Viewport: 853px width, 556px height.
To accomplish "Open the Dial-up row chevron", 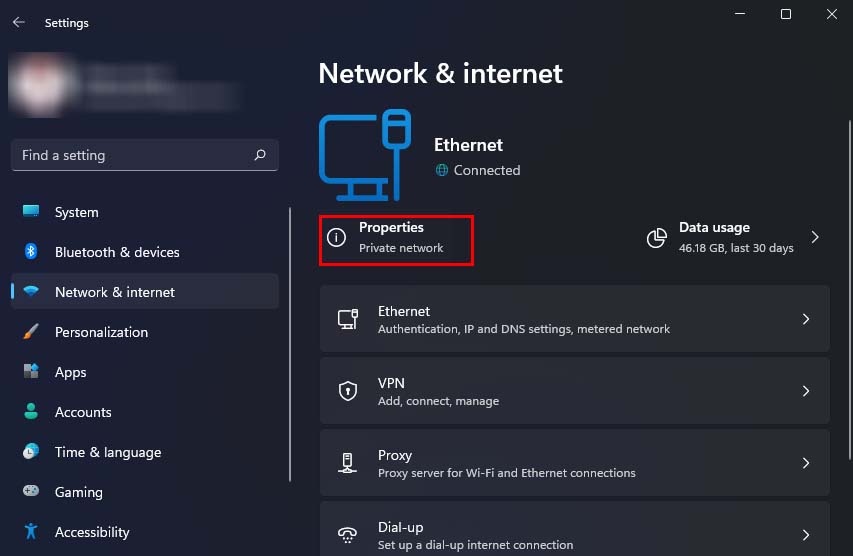I will pos(806,535).
